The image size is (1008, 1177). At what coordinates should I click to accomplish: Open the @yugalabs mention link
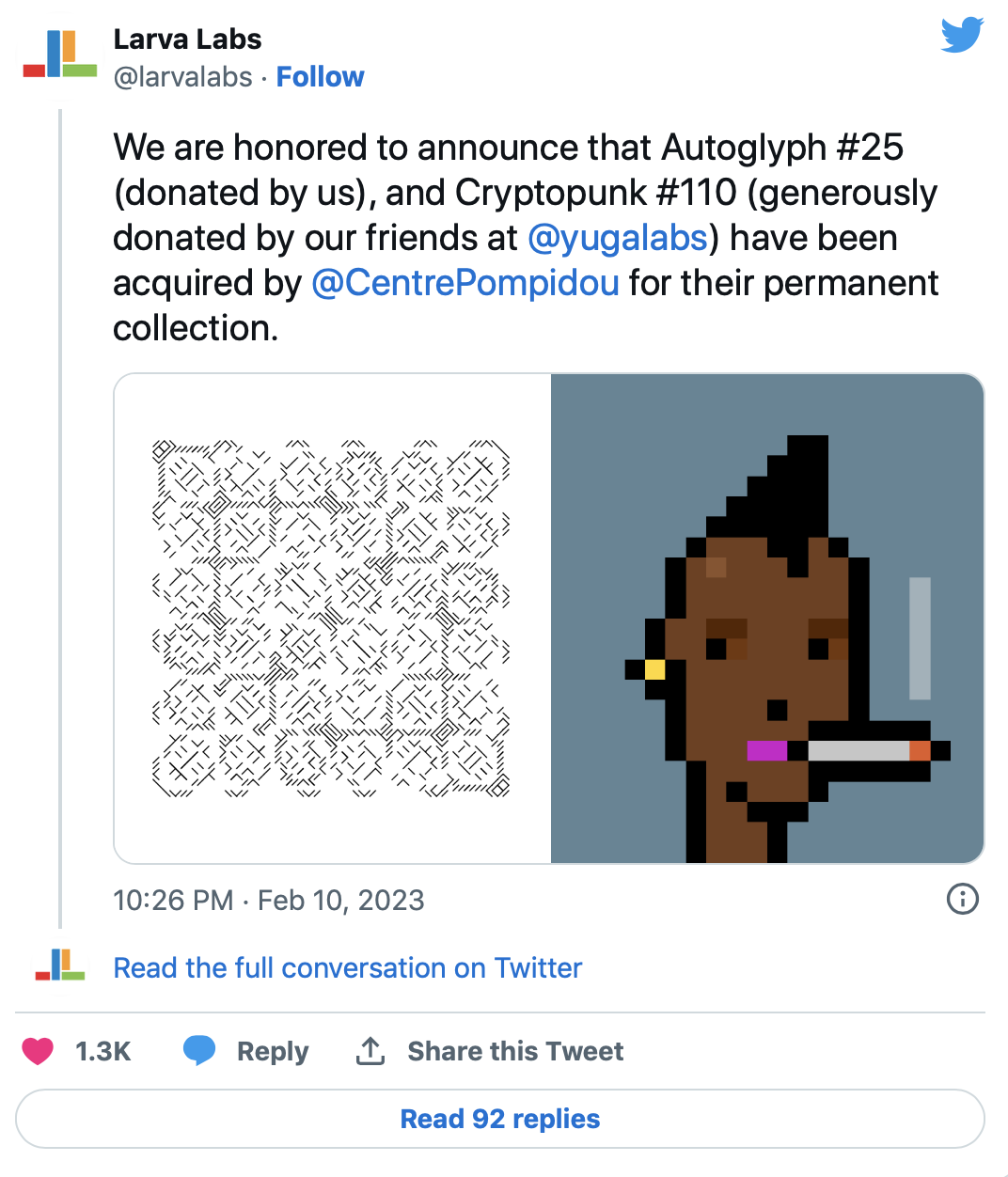coord(618,238)
